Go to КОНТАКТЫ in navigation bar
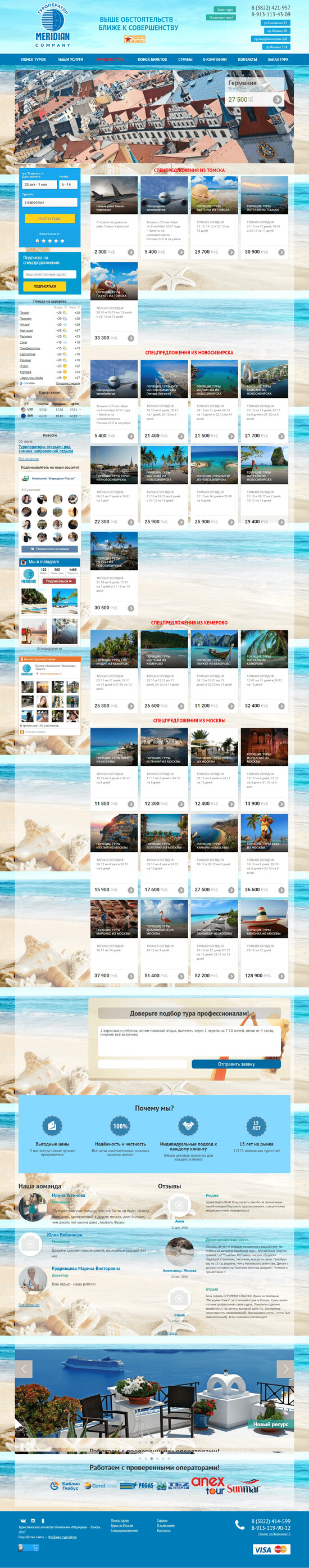 tap(247, 60)
